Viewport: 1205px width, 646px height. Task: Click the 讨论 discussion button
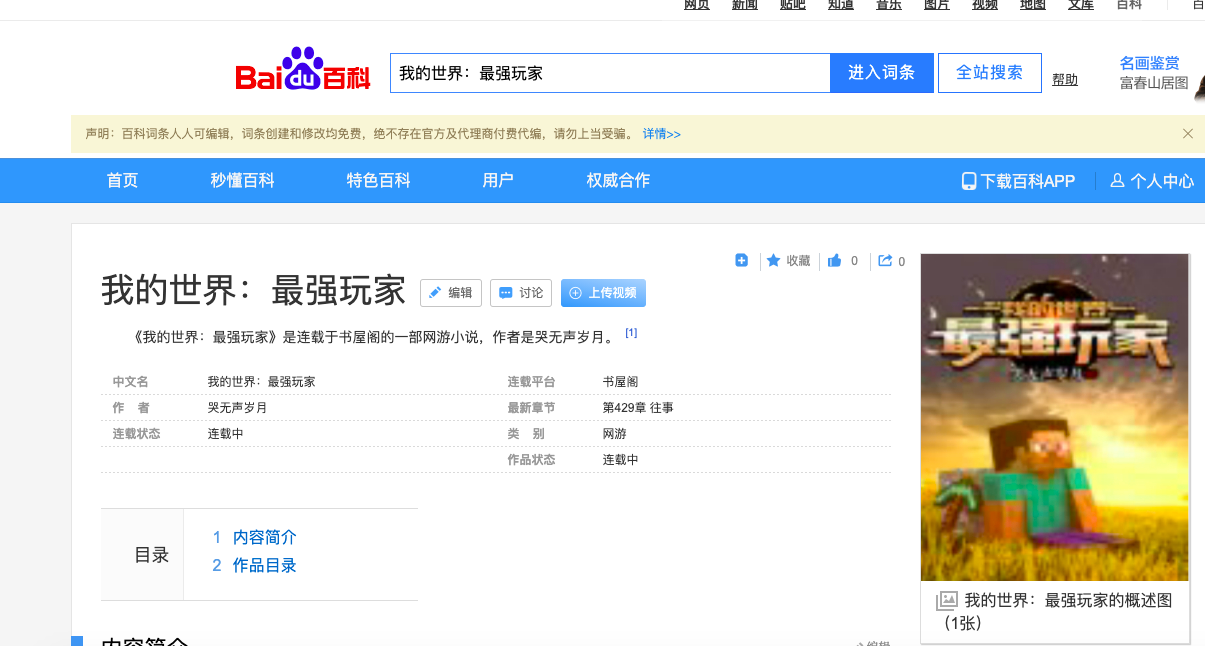(x=521, y=293)
